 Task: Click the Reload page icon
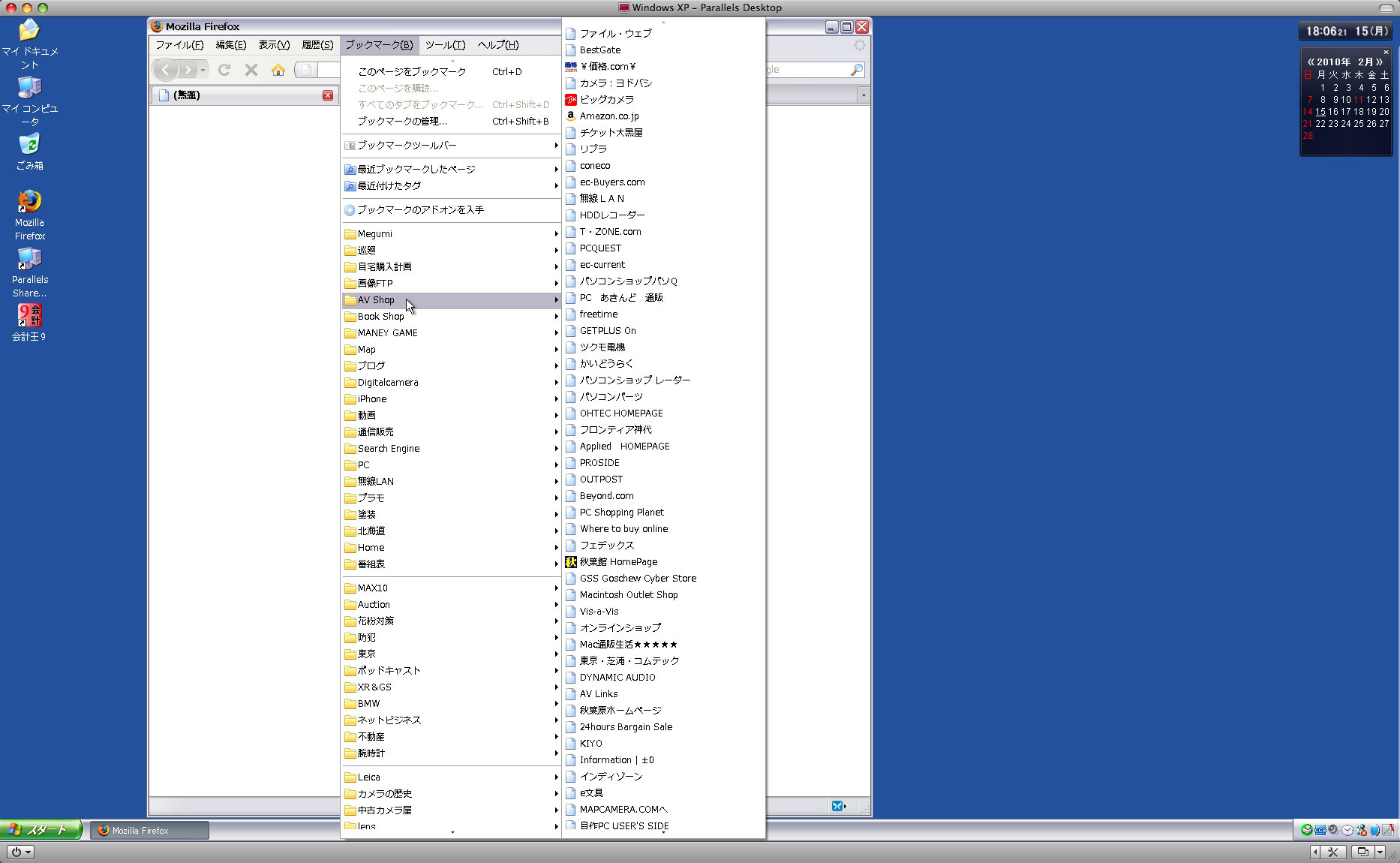pos(224,70)
